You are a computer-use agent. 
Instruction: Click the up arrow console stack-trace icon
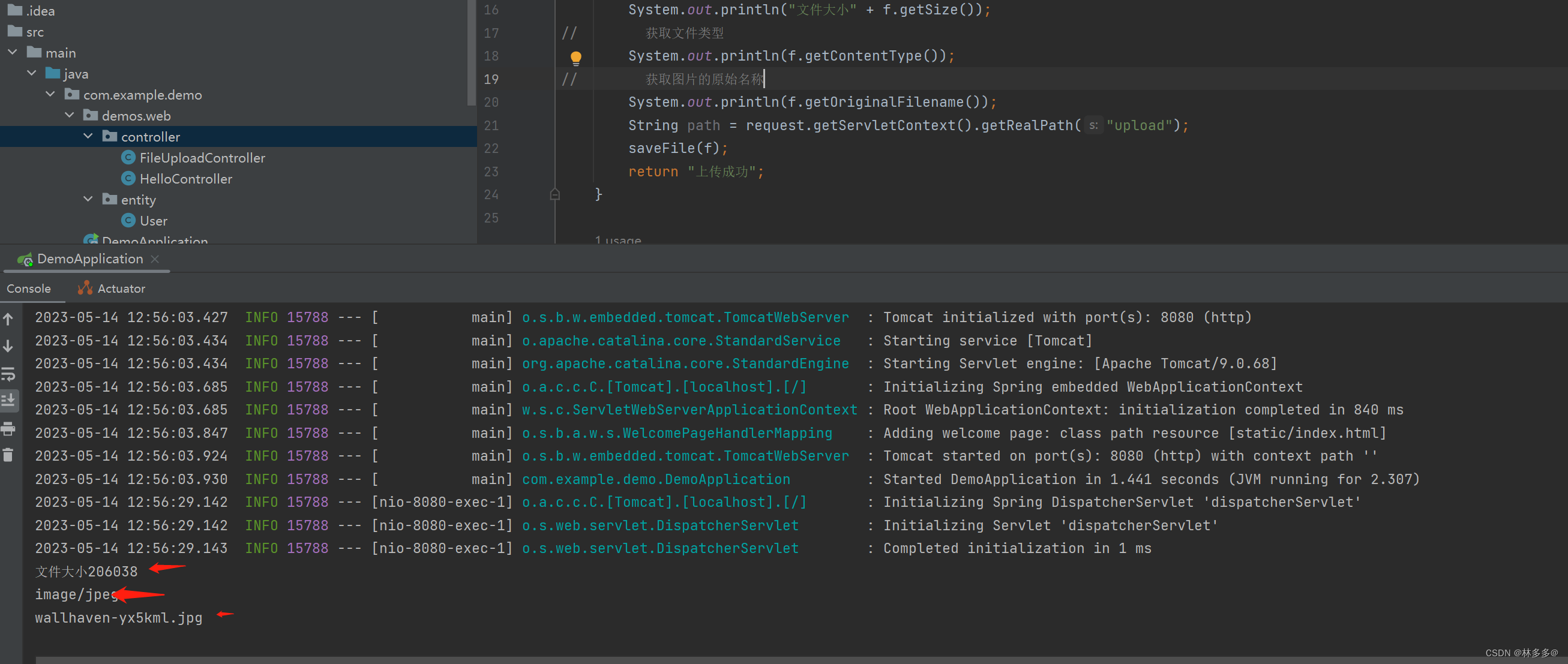pyautogui.click(x=8, y=319)
